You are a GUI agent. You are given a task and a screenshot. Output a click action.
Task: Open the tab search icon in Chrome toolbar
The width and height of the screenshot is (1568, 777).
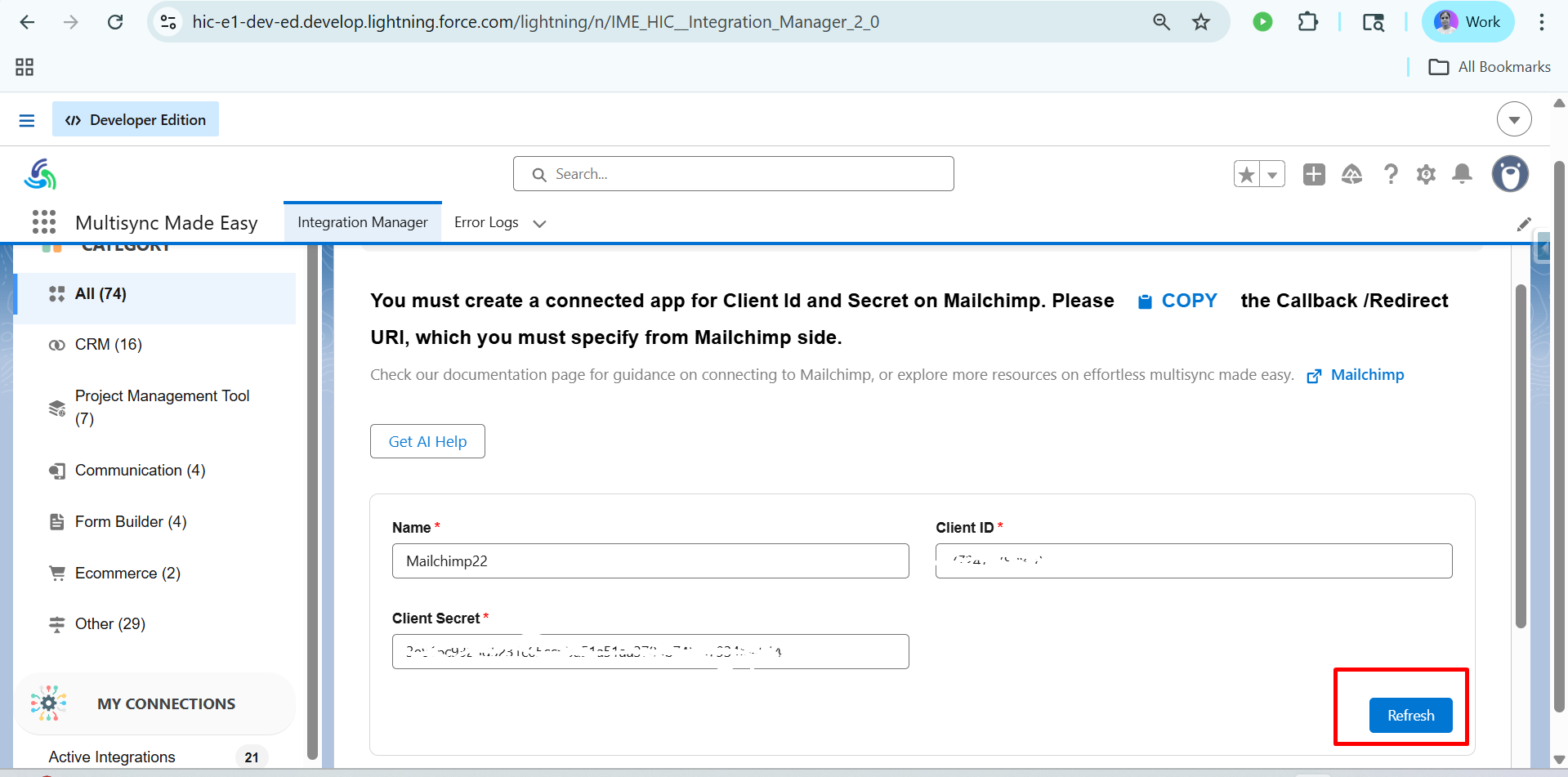pyautogui.click(x=1374, y=22)
